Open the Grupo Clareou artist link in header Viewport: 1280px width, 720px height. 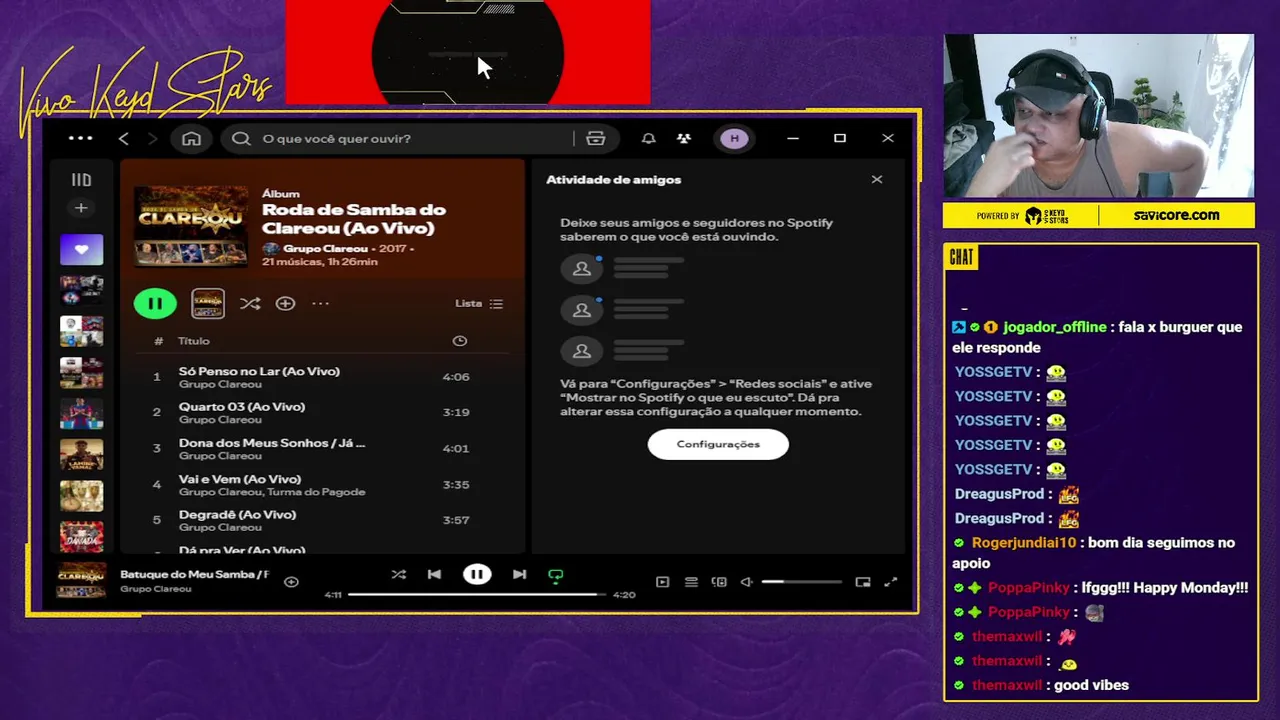click(x=325, y=248)
